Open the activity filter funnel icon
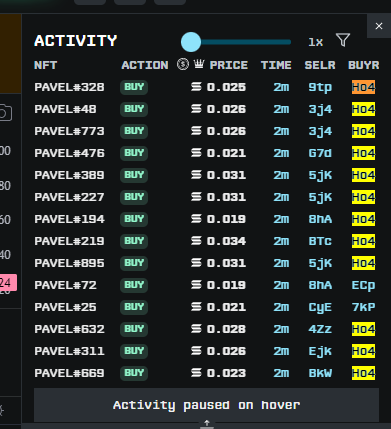Viewport: 391px width, 429px height. point(343,40)
